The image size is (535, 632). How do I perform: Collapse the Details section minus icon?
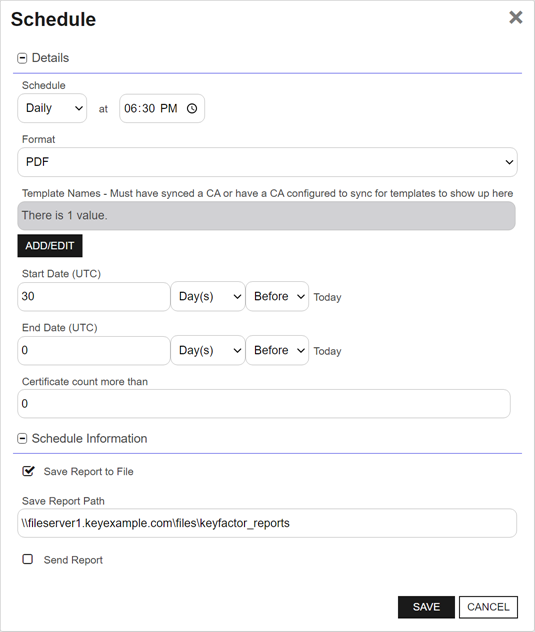click(x=22, y=58)
